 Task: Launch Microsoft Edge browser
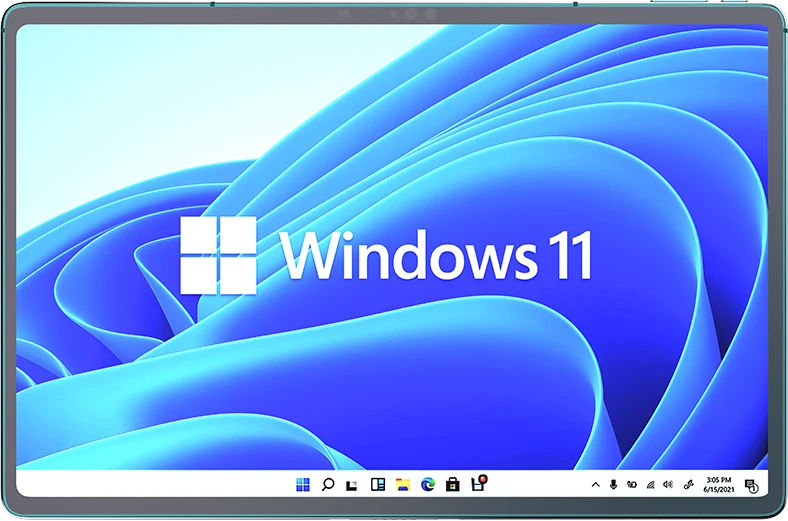point(428,484)
